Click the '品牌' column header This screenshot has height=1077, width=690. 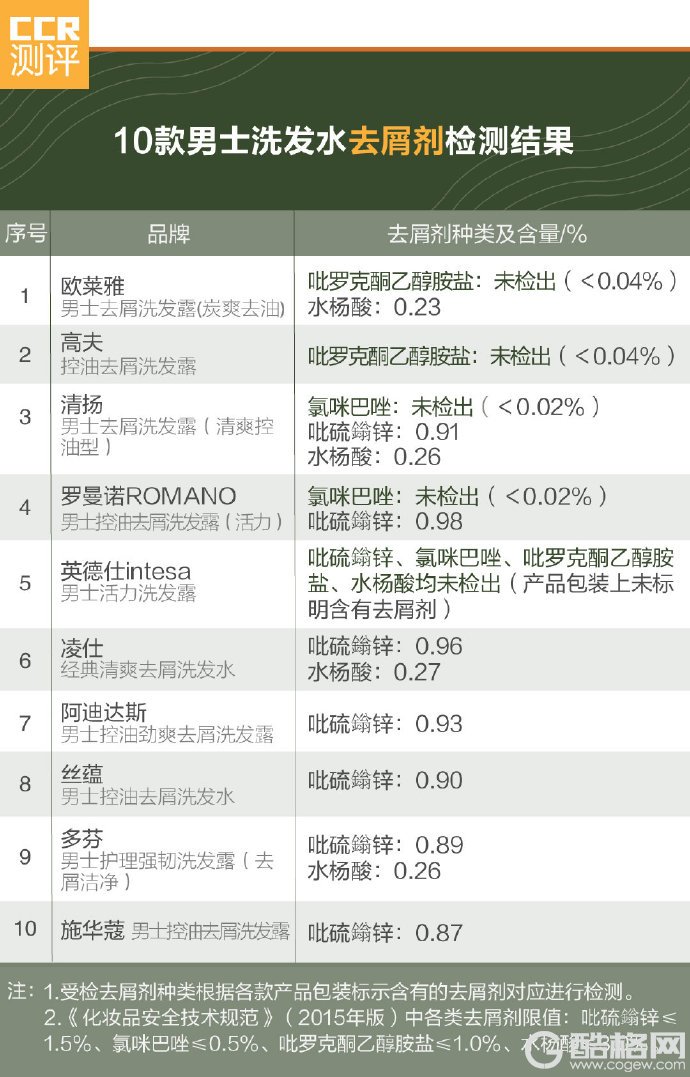click(x=169, y=234)
